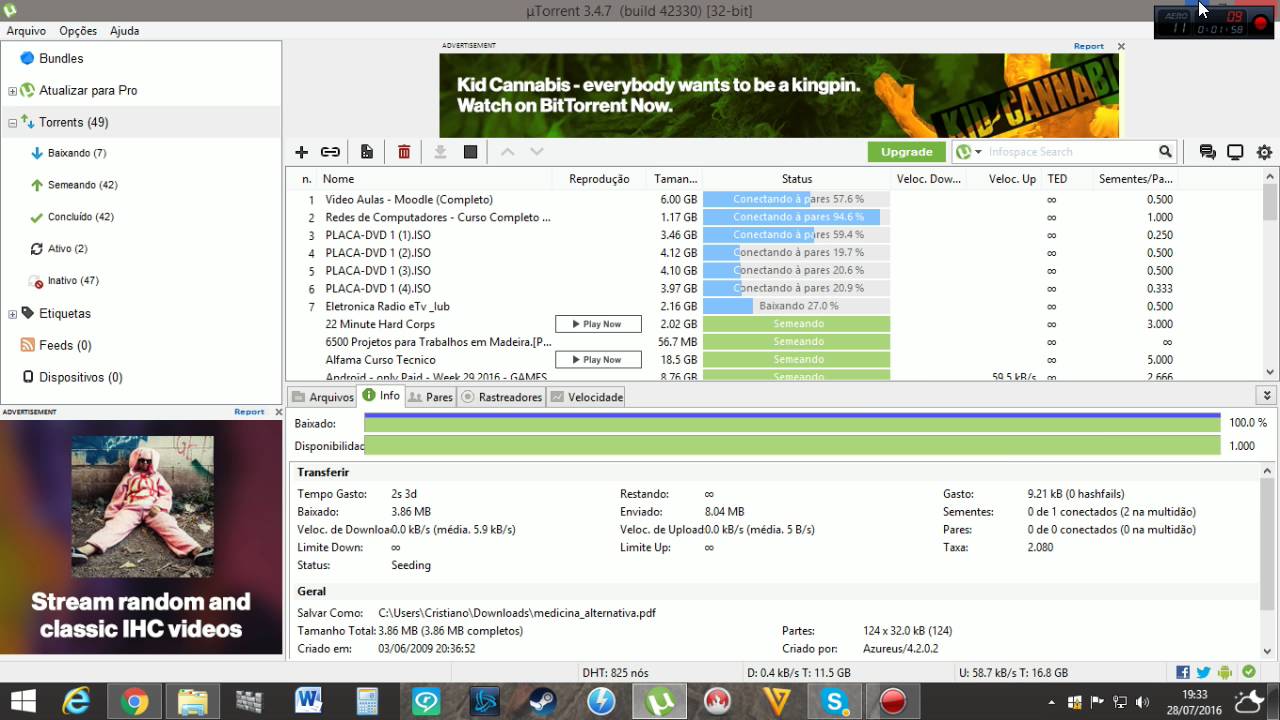Click the Add Torrent from URL link icon
The image size is (1280, 720).
(x=330, y=152)
